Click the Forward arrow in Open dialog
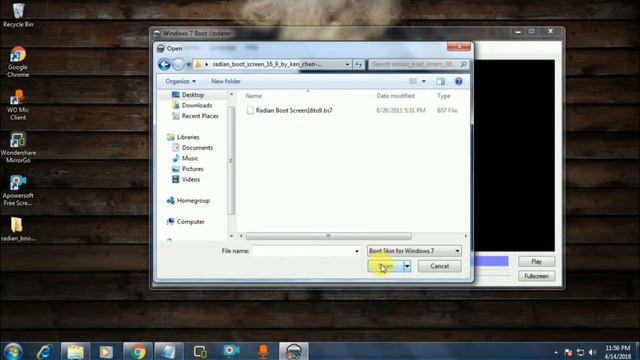The image size is (640, 360). [178, 64]
